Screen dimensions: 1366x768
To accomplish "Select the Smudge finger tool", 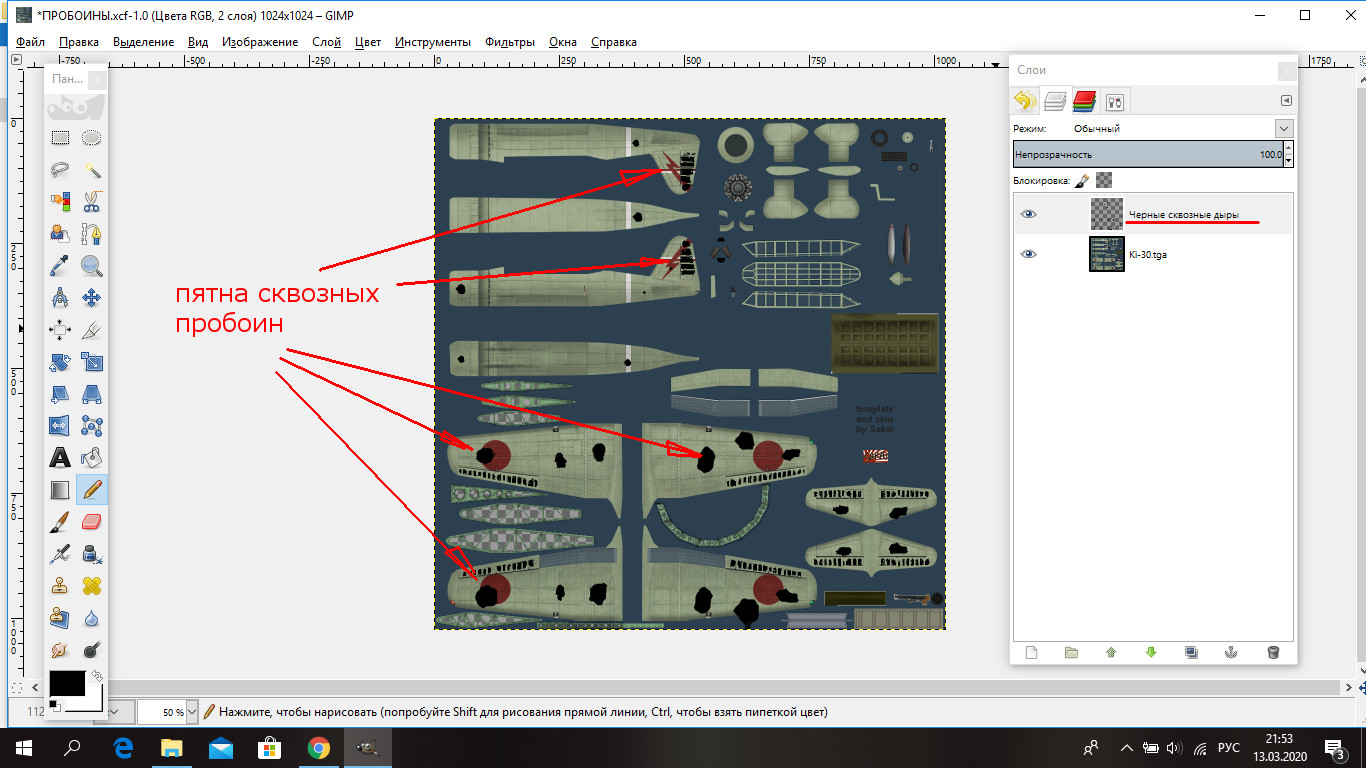I will [x=60, y=650].
